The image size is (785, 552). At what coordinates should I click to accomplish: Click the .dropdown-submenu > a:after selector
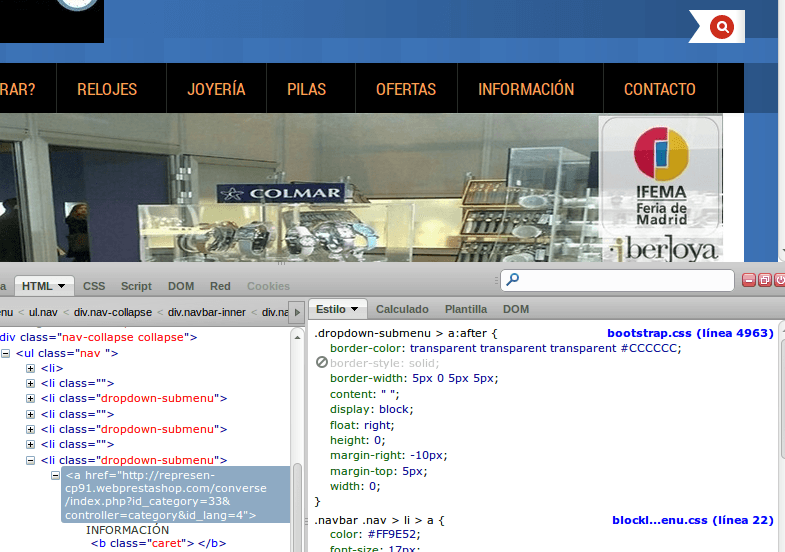tap(401, 333)
